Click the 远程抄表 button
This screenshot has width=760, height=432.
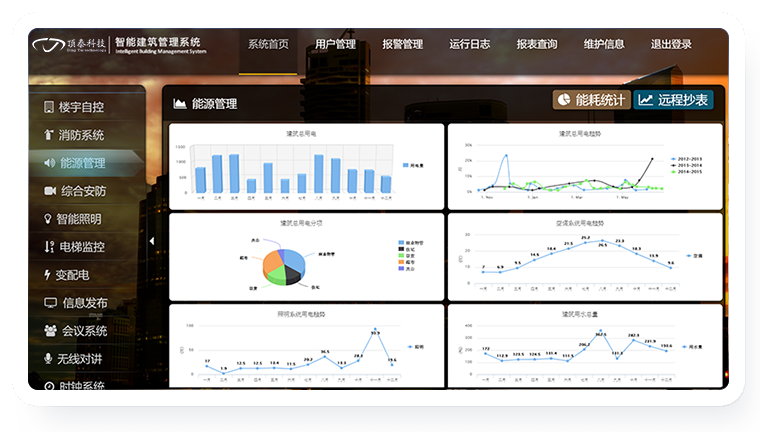(x=674, y=100)
